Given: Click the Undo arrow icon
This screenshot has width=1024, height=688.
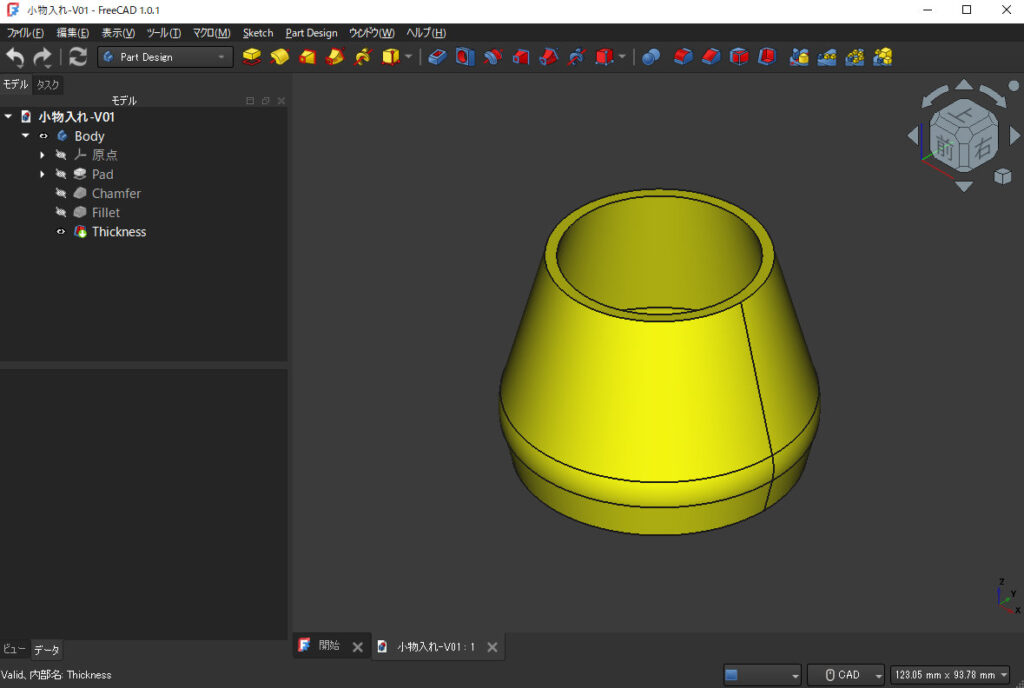Looking at the screenshot, I should coord(16,57).
